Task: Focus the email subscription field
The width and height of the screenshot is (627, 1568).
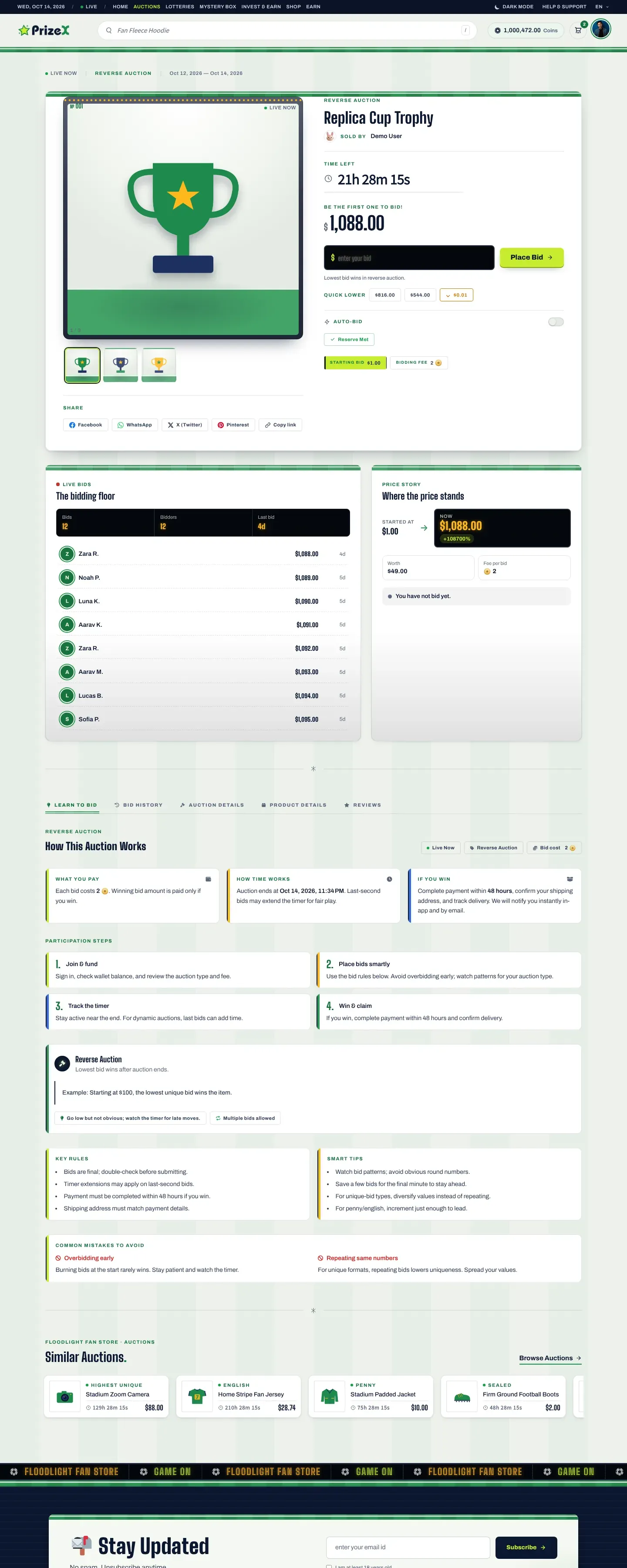Action: [x=408, y=1547]
